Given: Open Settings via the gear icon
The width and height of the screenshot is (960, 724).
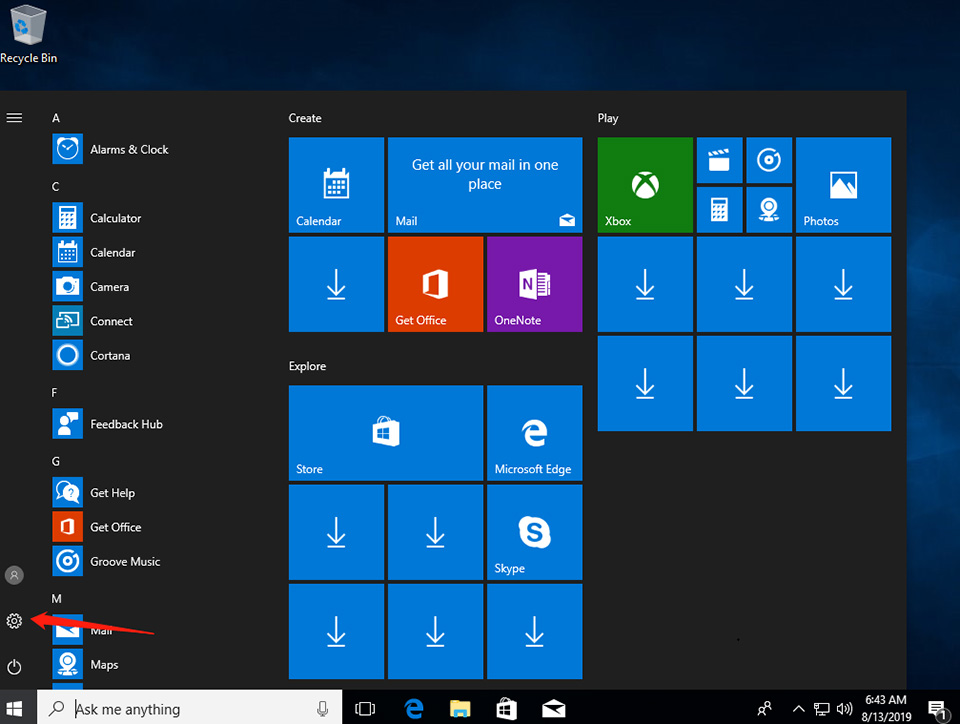Looking at the screenshot, I should coord(14,621).
